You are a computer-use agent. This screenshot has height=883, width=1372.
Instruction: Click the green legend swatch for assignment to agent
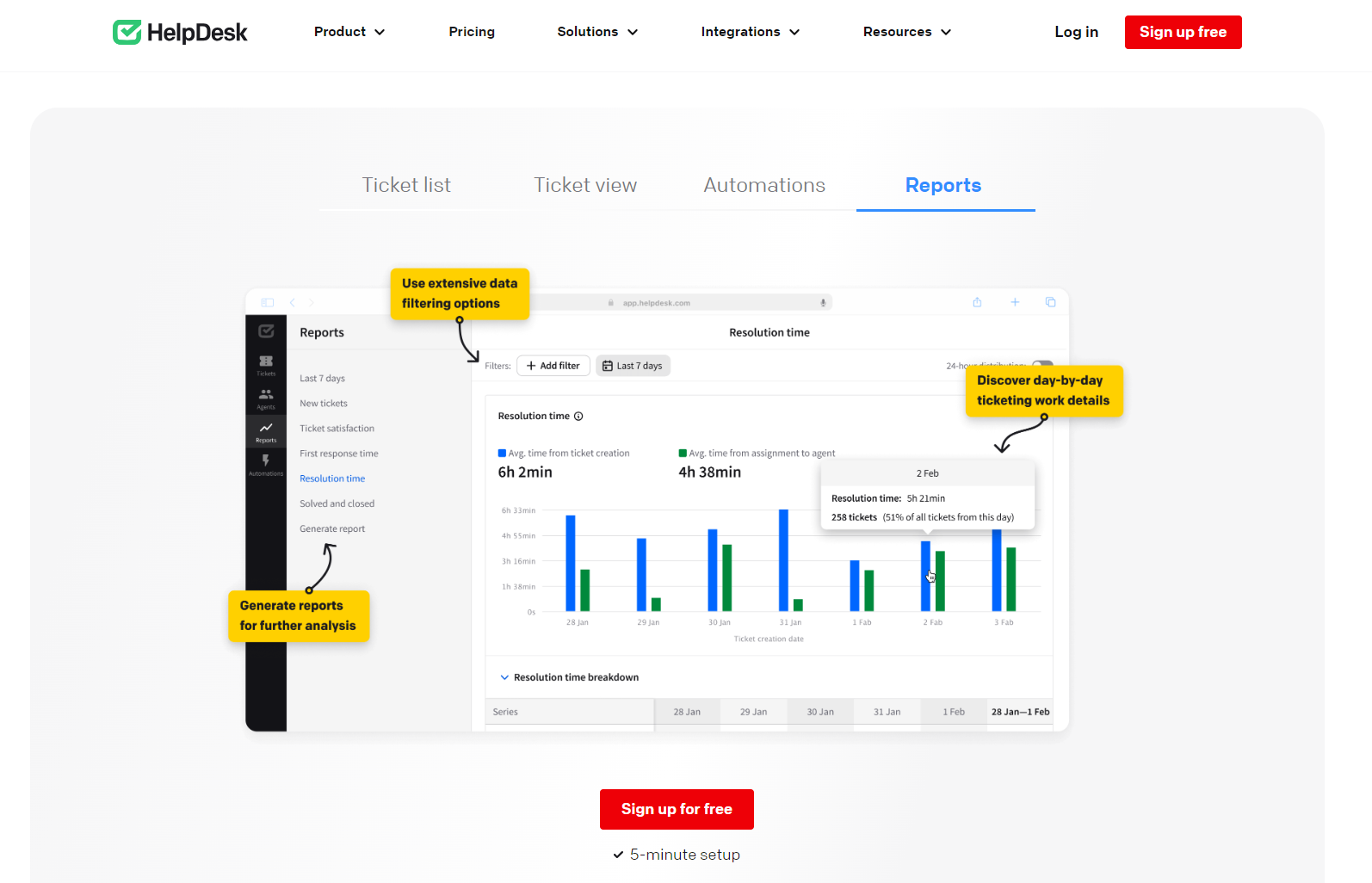click(683, 454)
